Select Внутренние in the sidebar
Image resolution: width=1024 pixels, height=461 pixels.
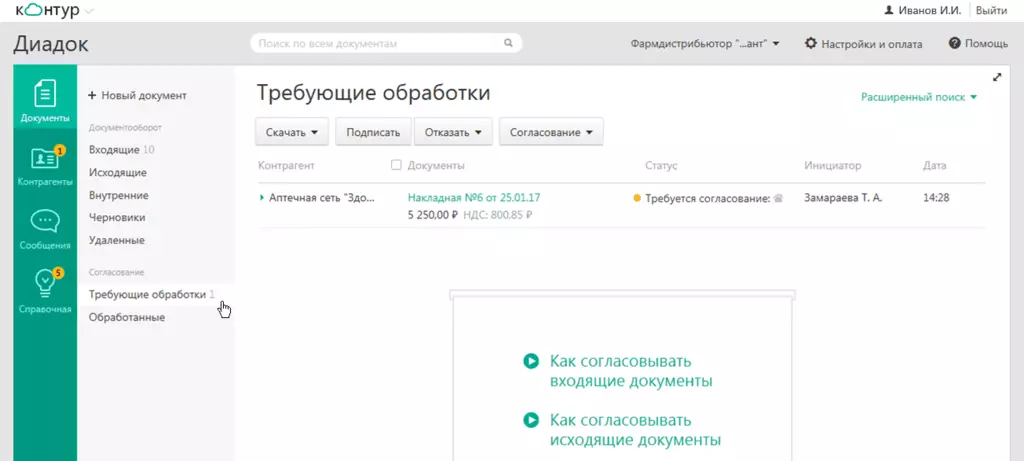click(119, 195)
